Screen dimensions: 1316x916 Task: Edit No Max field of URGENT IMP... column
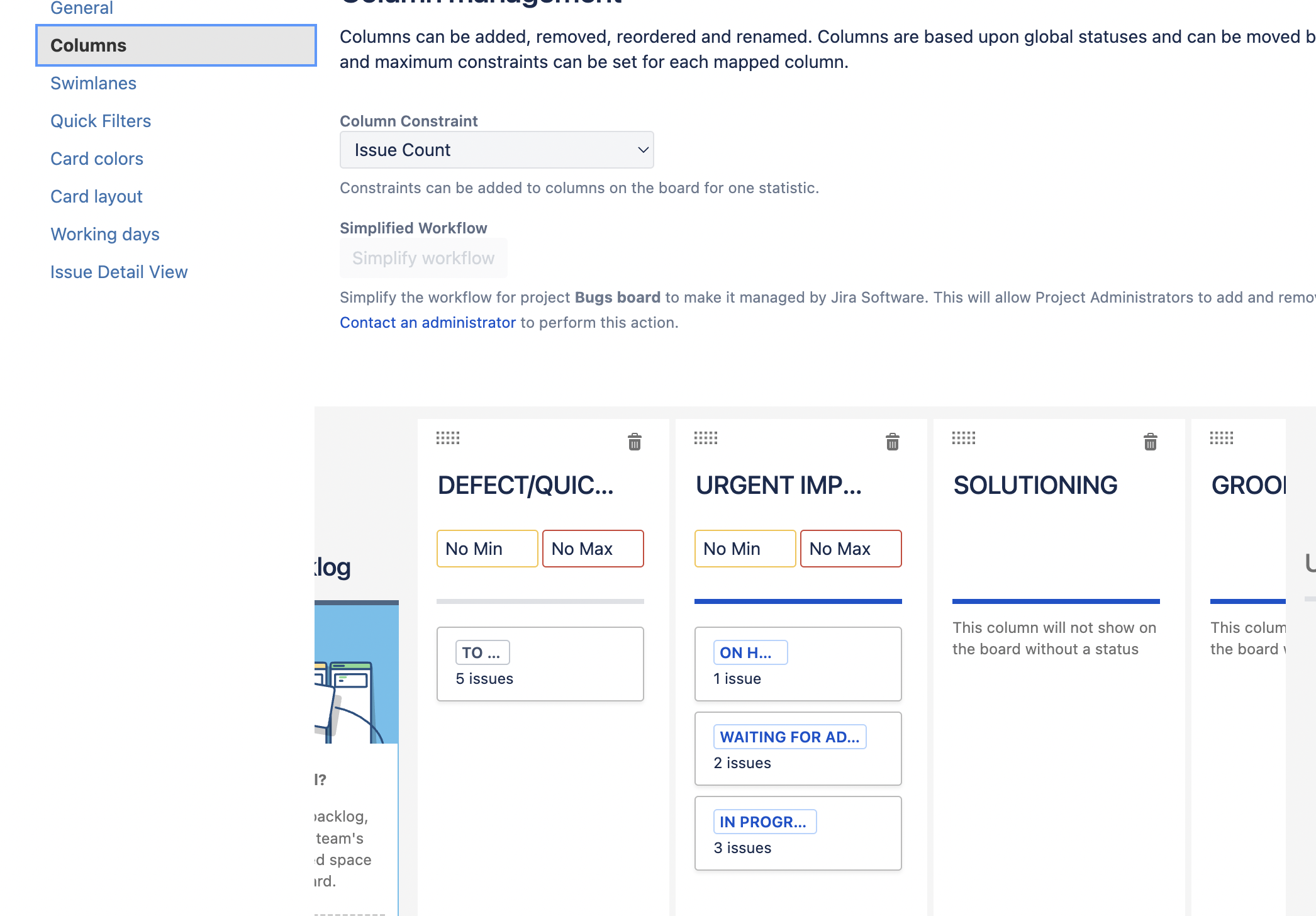850,549
